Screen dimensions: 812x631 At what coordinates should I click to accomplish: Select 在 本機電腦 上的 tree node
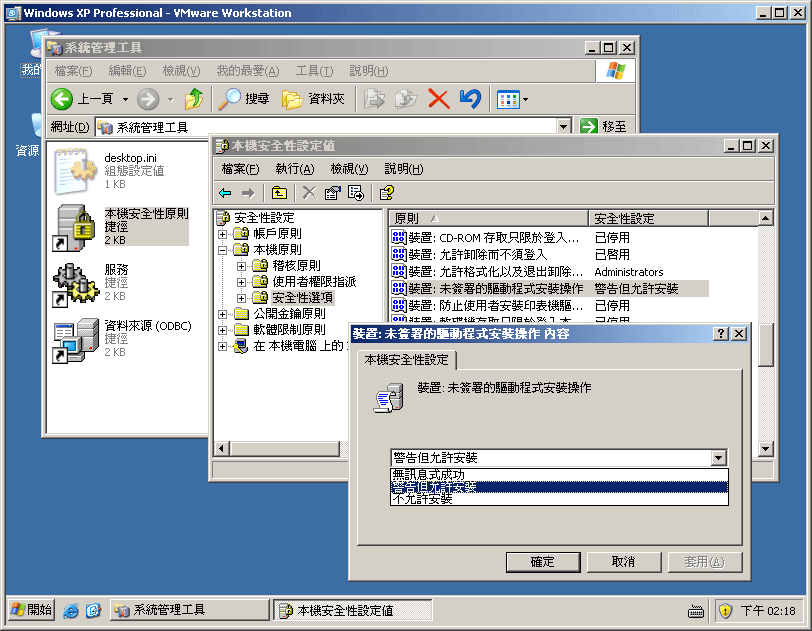pos(298,346)
